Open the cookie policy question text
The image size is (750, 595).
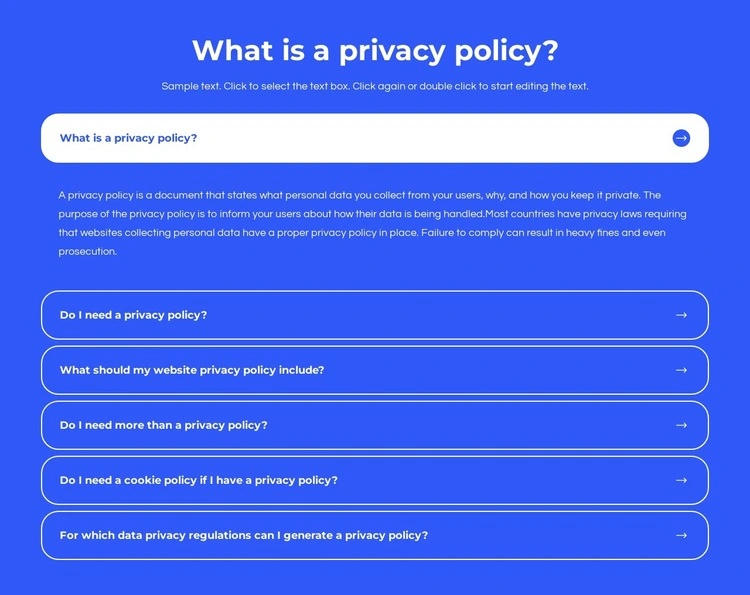[198, 480]
